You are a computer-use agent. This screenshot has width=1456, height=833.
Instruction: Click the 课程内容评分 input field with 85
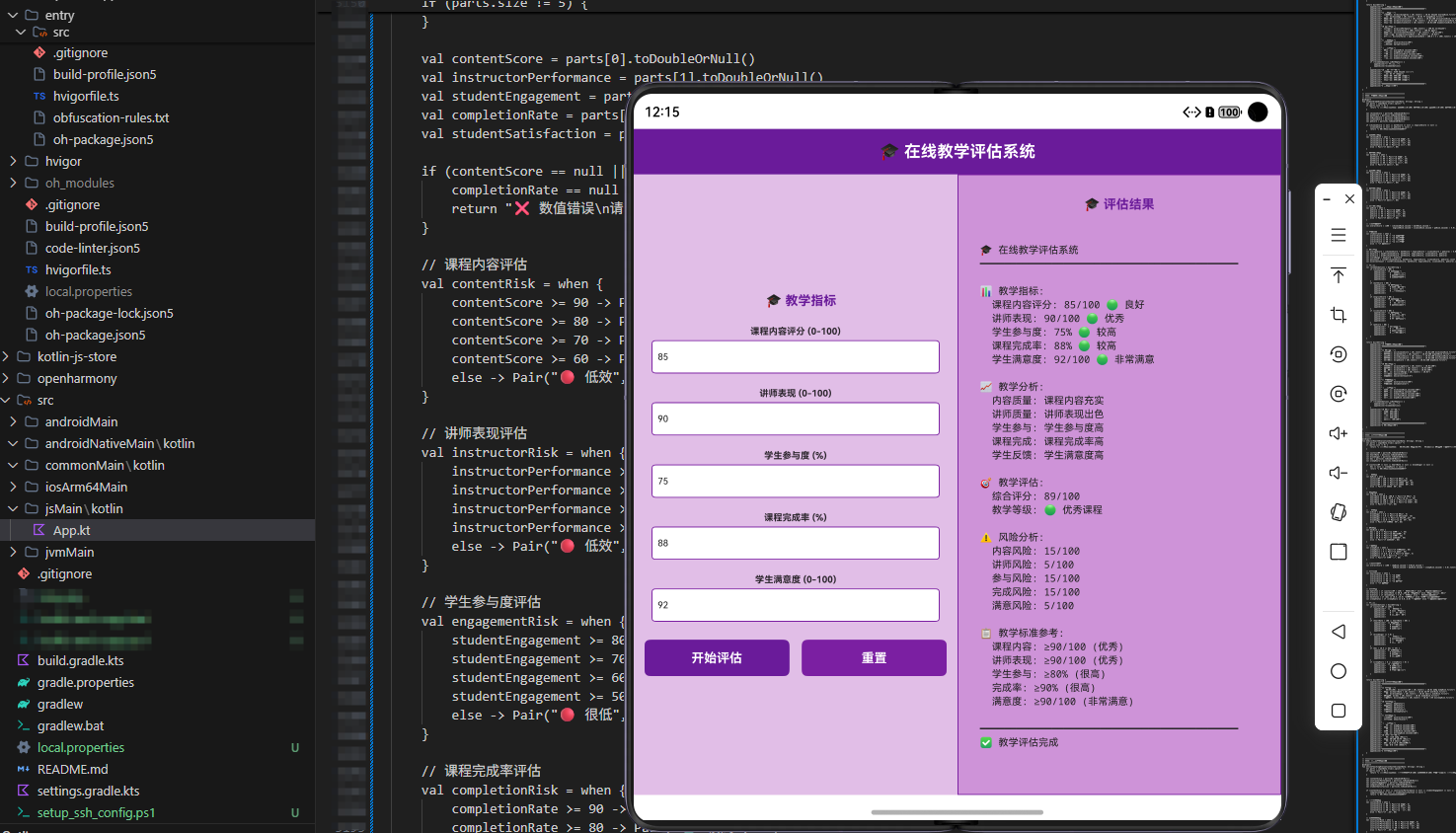(796, 357)
